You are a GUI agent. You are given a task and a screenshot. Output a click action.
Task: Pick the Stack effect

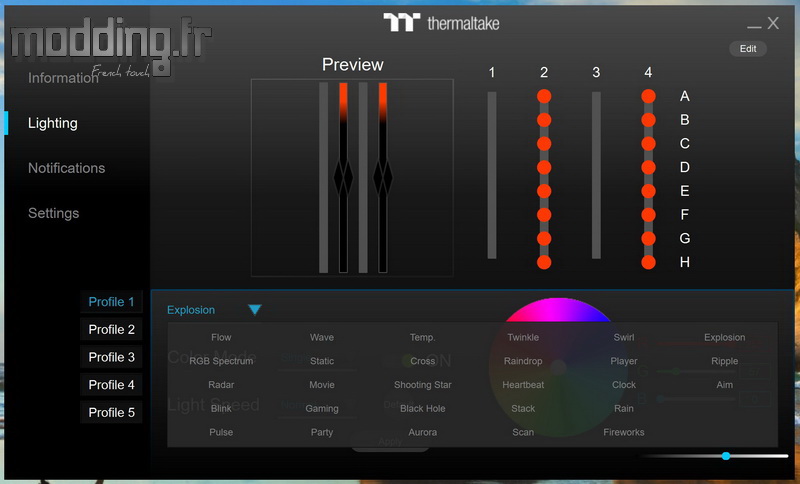pos(523,409)
